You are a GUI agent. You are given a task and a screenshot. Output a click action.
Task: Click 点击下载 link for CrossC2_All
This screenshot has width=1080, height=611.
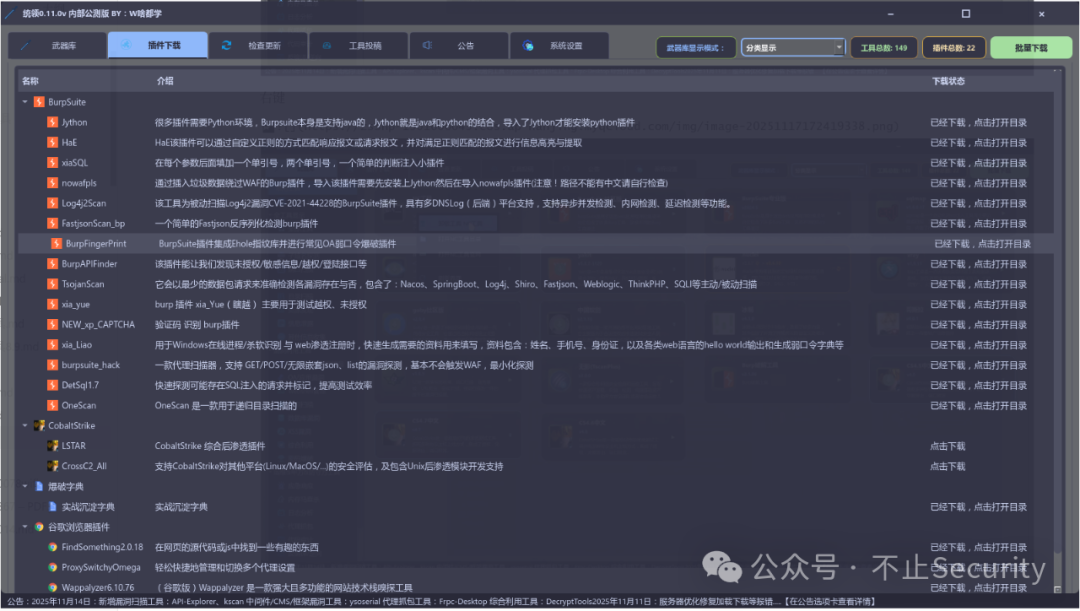pyautogui.click(x=946, y=466)
